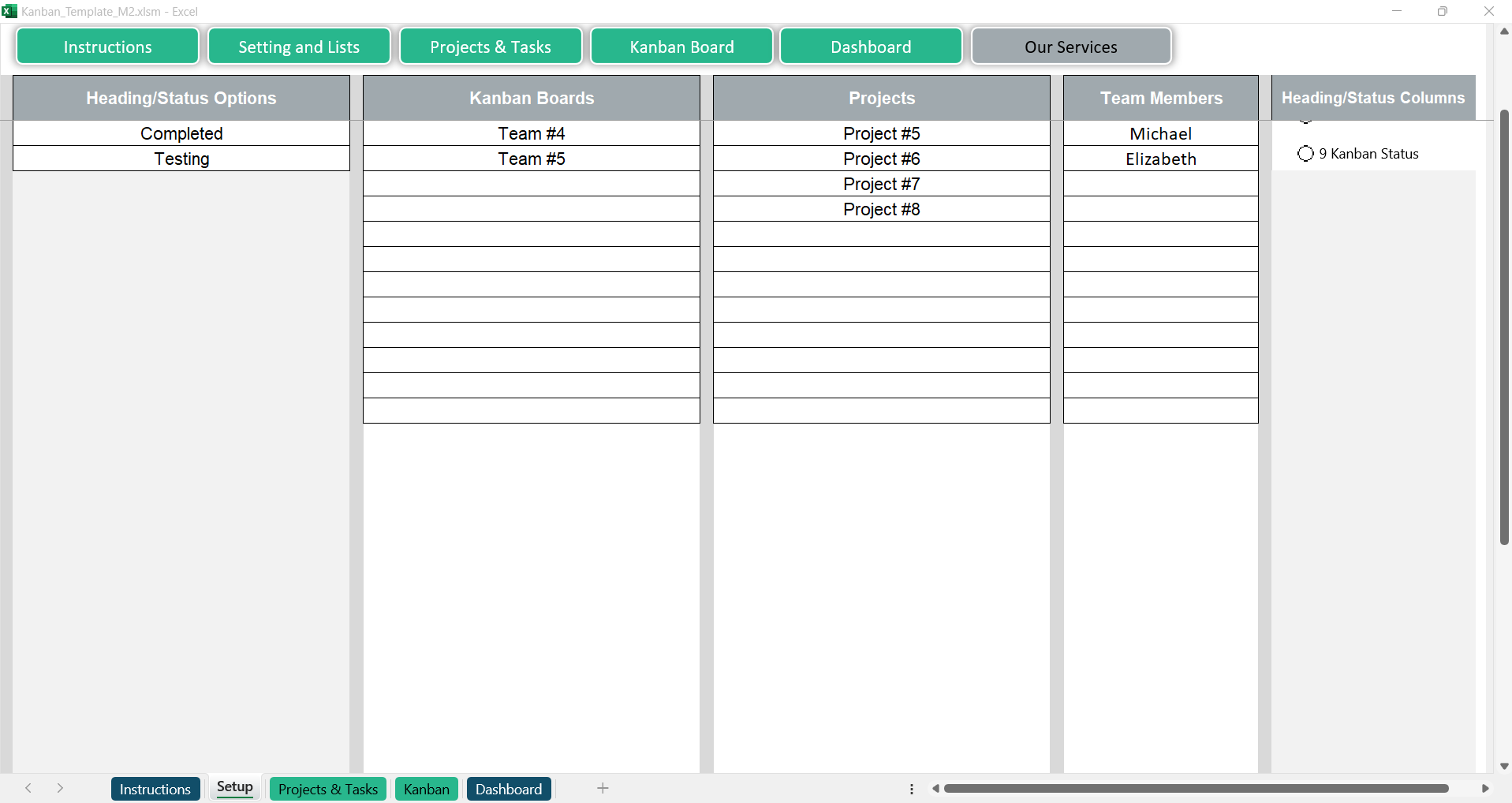Screen dimensions: 1512x803
Task: Click the next sheet navigation arrow
Action: [x=60, y=788]
